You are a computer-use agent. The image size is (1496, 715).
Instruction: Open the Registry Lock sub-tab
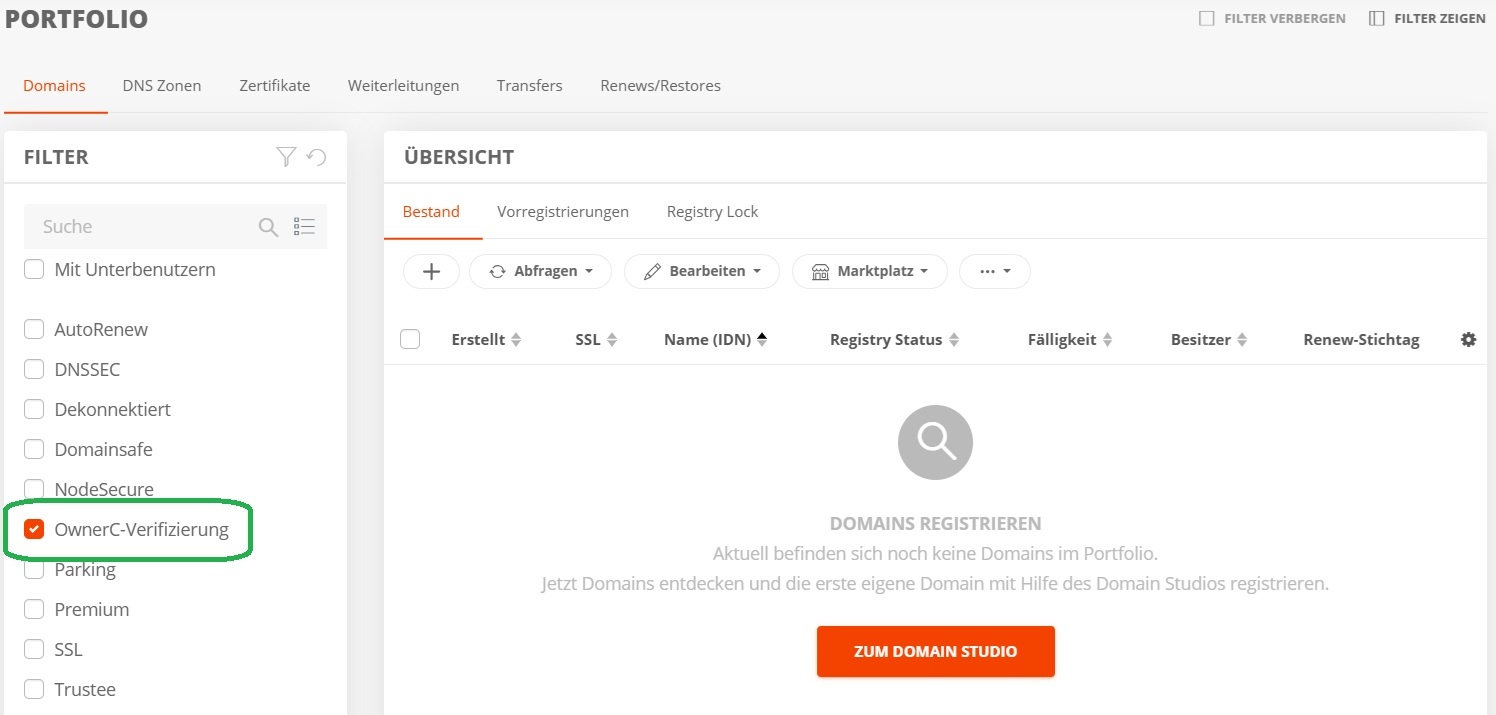712,211
